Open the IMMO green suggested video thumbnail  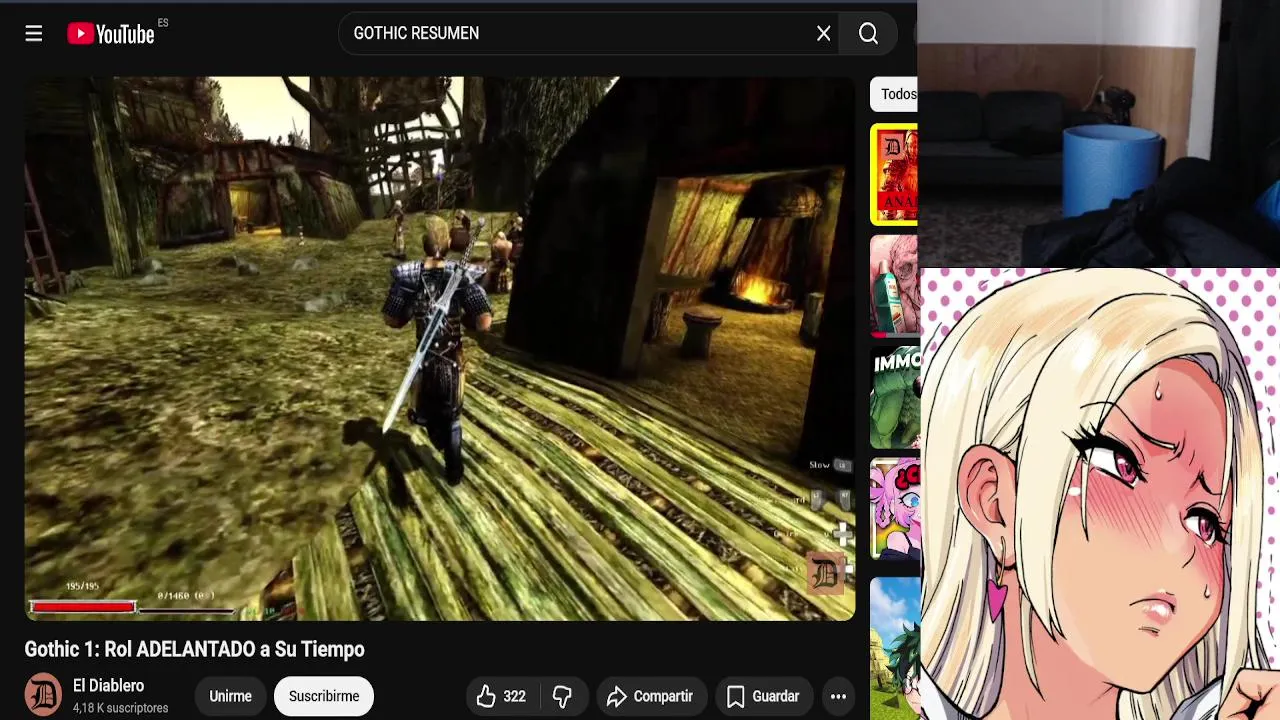(894, 397)
